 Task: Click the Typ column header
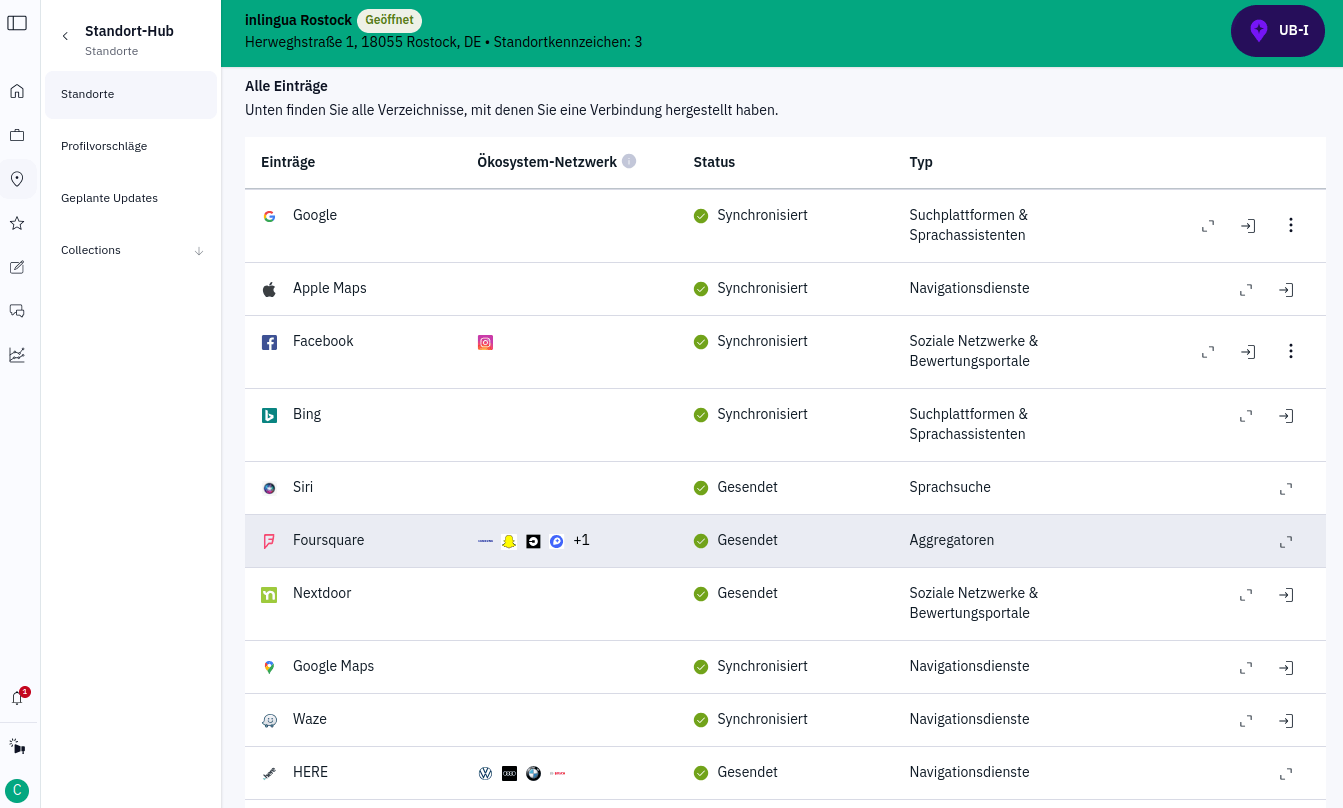coord(921,162)
